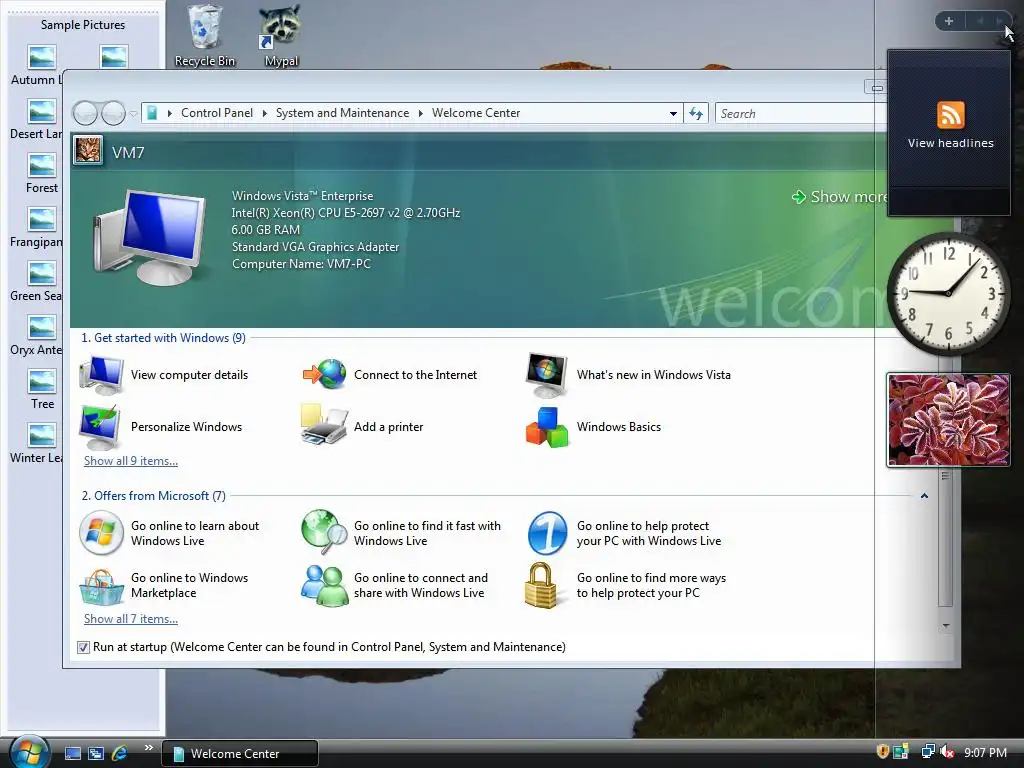Click the Back navigation button

(85, 114)
